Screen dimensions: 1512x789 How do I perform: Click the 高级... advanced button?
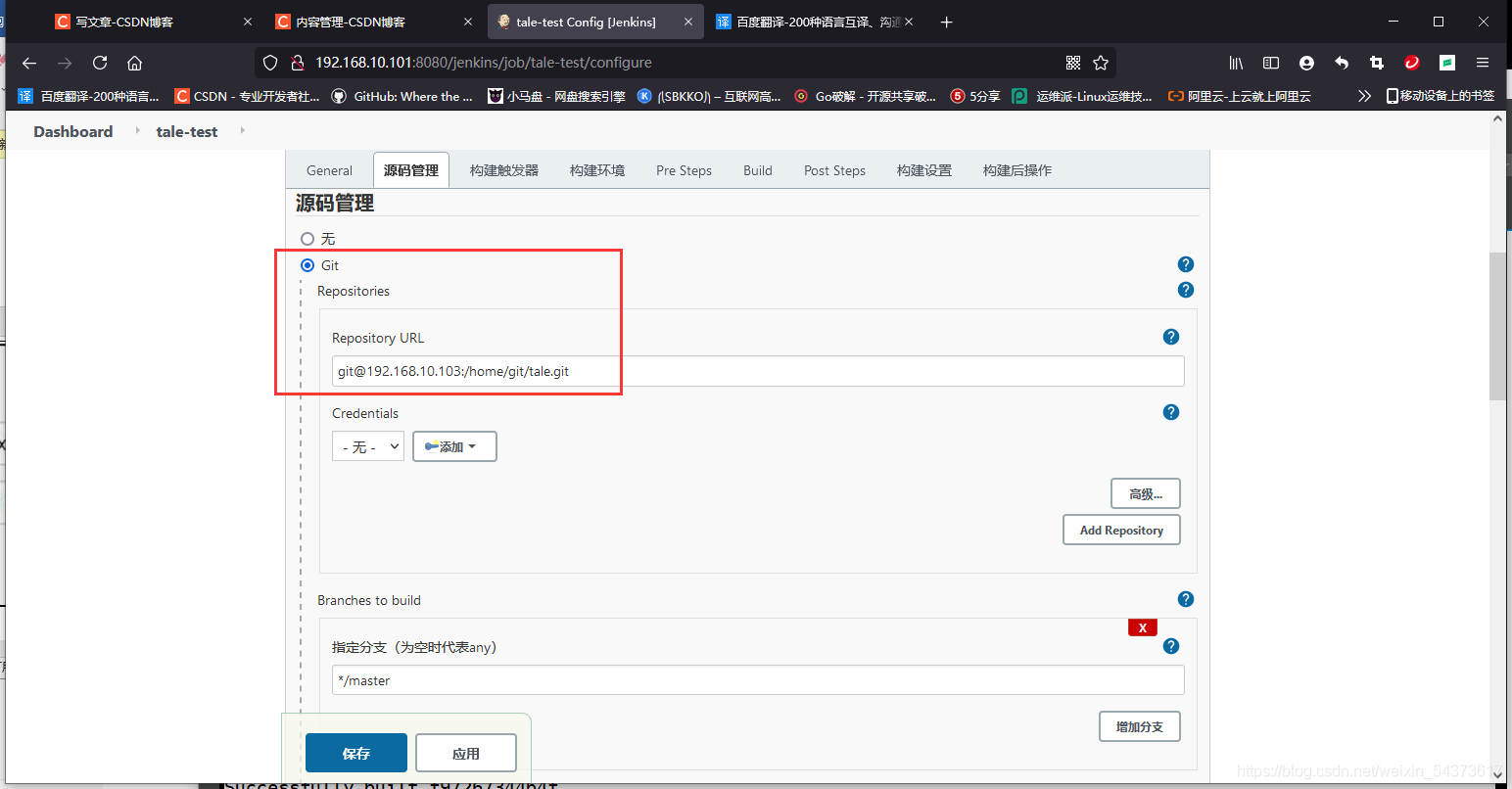coord(1146,493)
